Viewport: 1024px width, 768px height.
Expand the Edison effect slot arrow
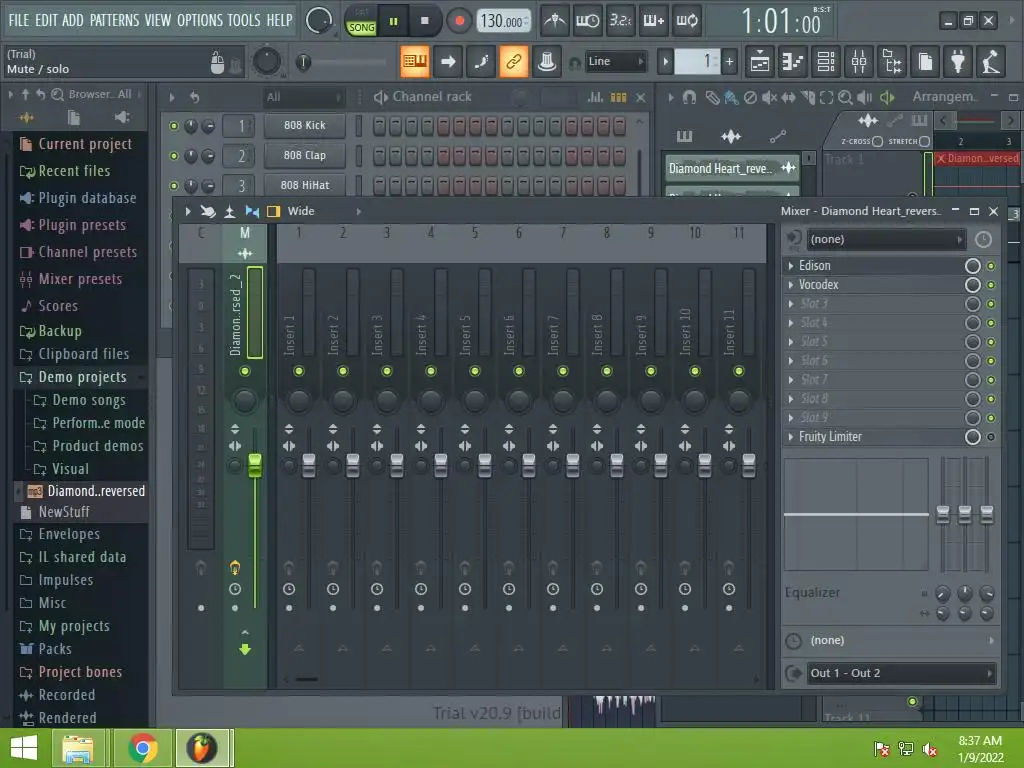point(791,266)
